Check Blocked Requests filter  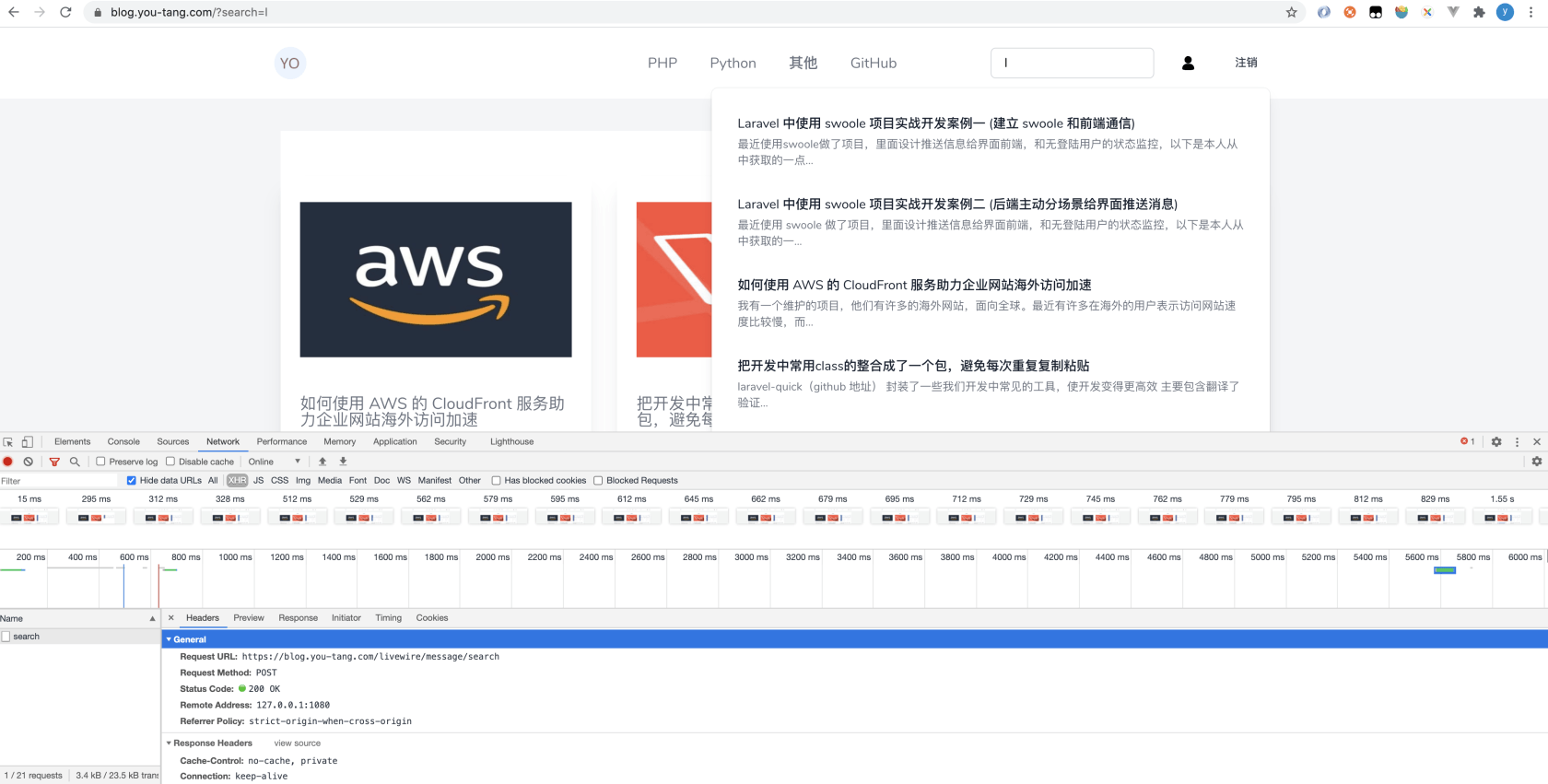[598, 480]
